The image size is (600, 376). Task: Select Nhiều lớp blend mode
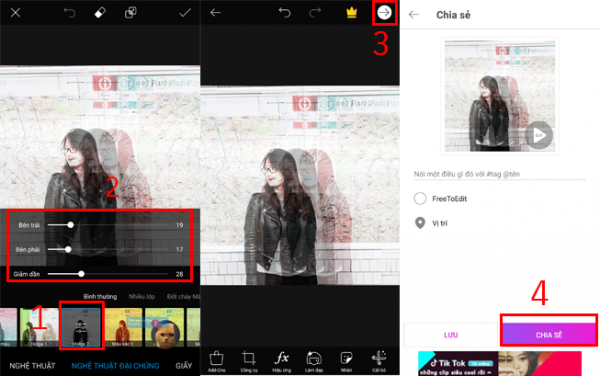[142, 296]
